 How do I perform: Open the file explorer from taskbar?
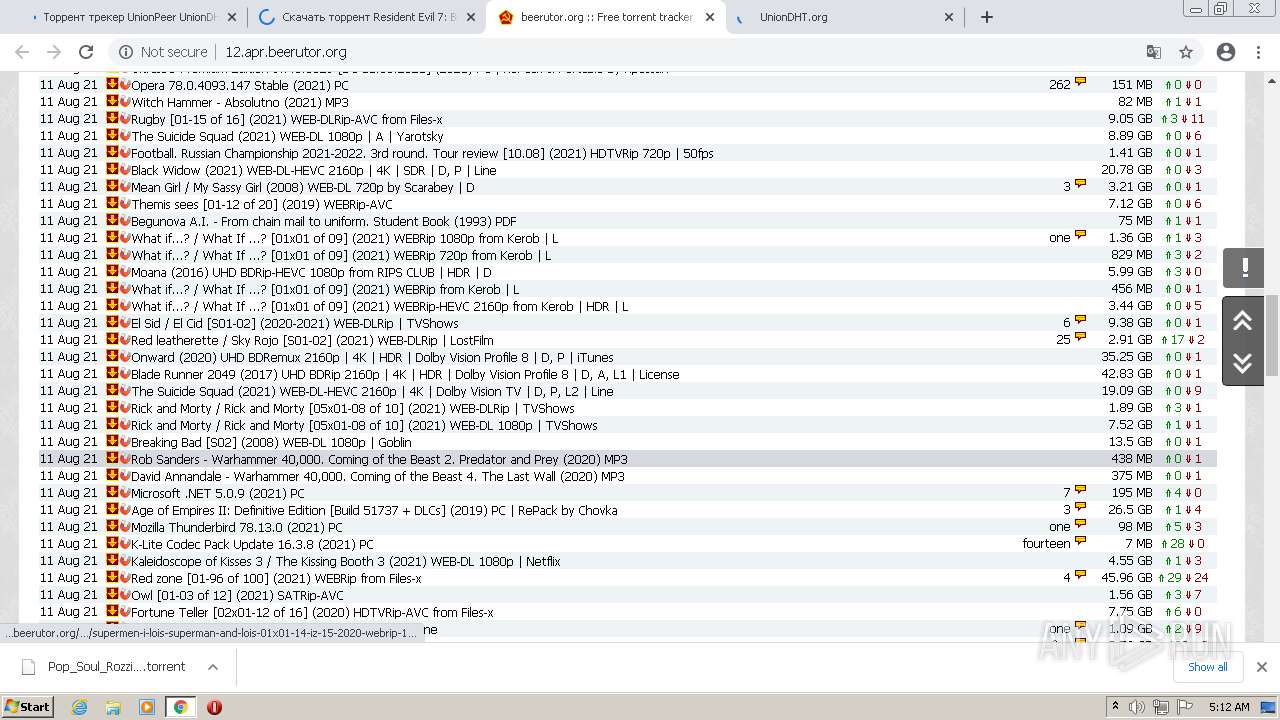113,707
